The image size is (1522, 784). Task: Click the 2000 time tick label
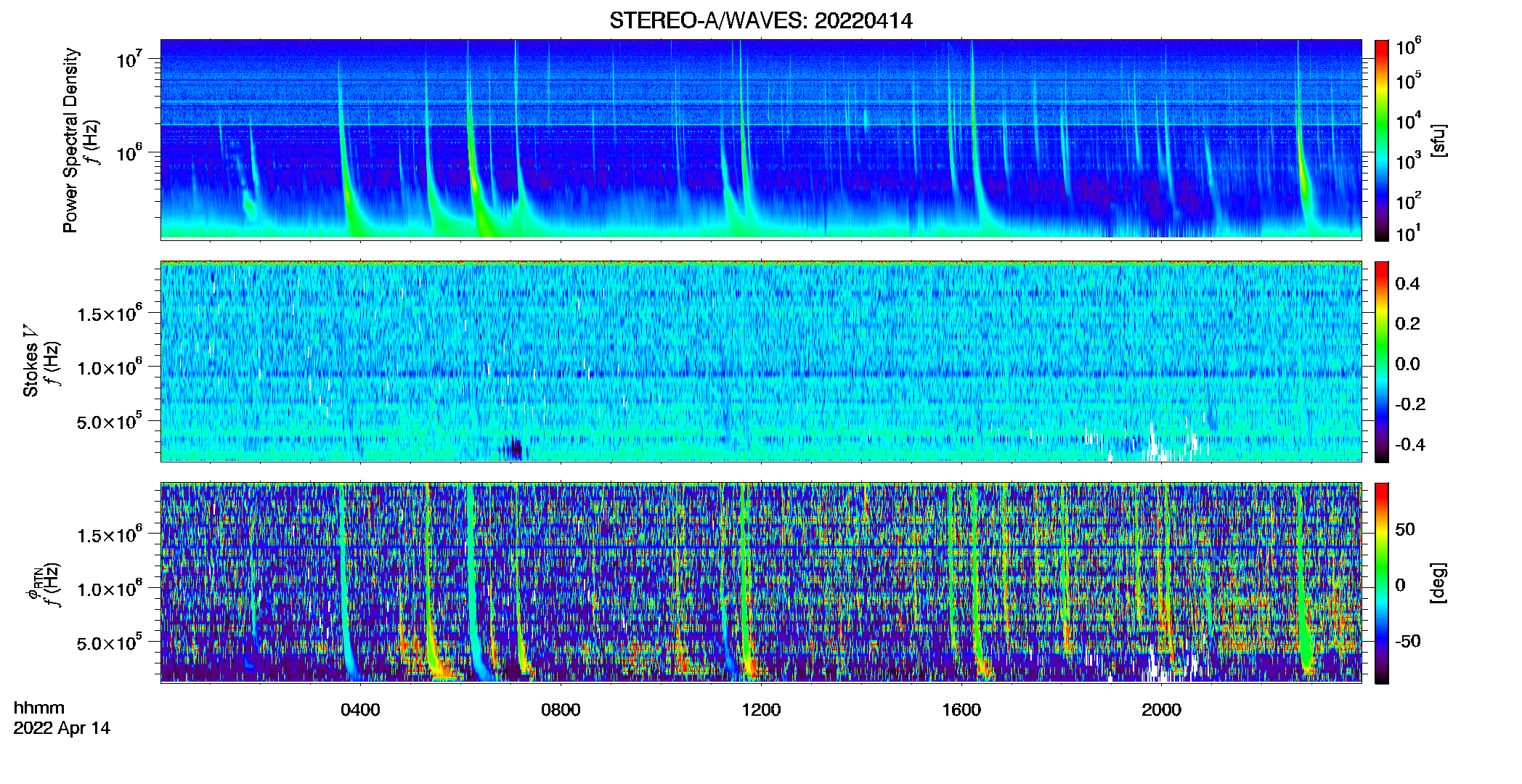point(1161,710)
